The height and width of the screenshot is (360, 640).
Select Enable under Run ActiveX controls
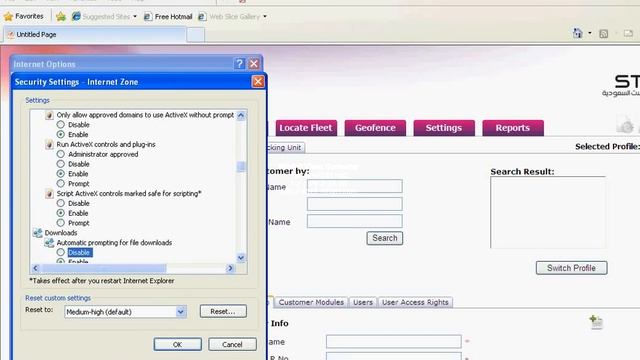tap(61, 173)
